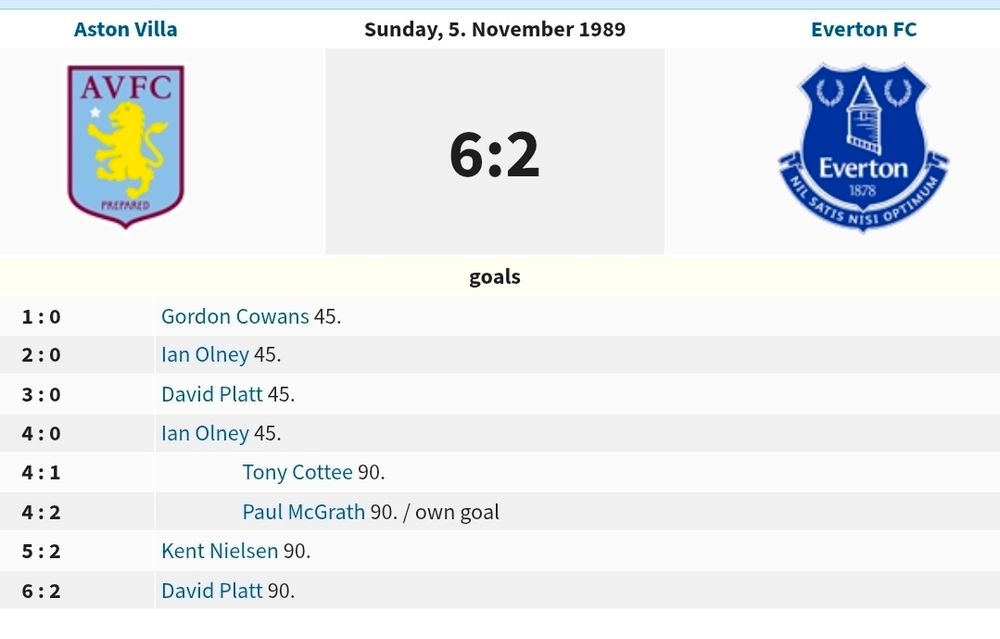Click the goals section header
Image resolution: width=1000 pixels, height=639 pixels.
coord(495,277)
